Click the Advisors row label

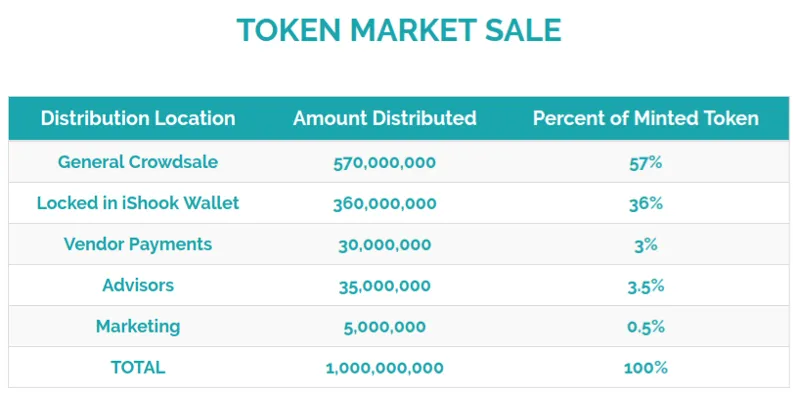coord(138,285)
